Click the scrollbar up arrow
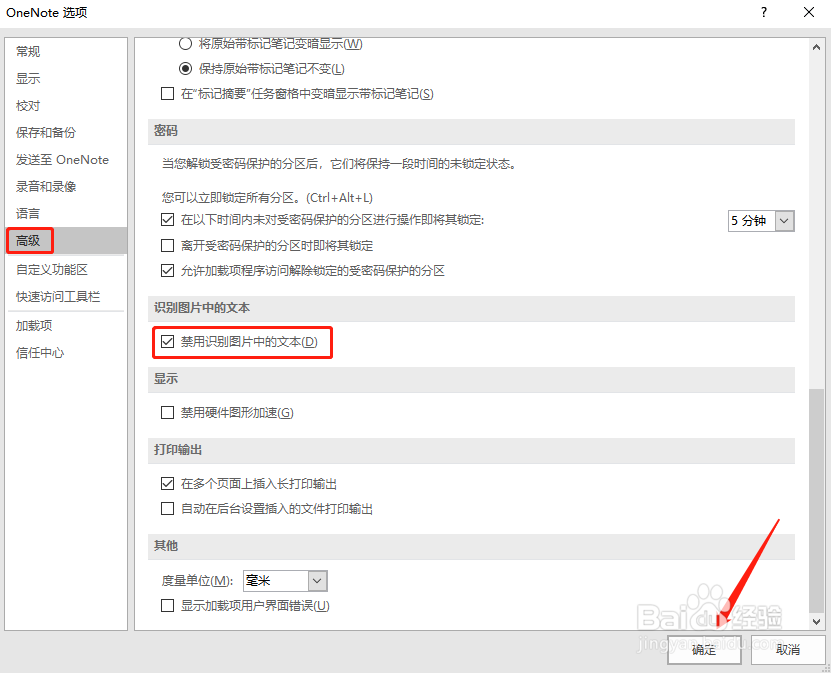Image resolution: width=831 pixels, height=673 pixels. coord(816,48)
